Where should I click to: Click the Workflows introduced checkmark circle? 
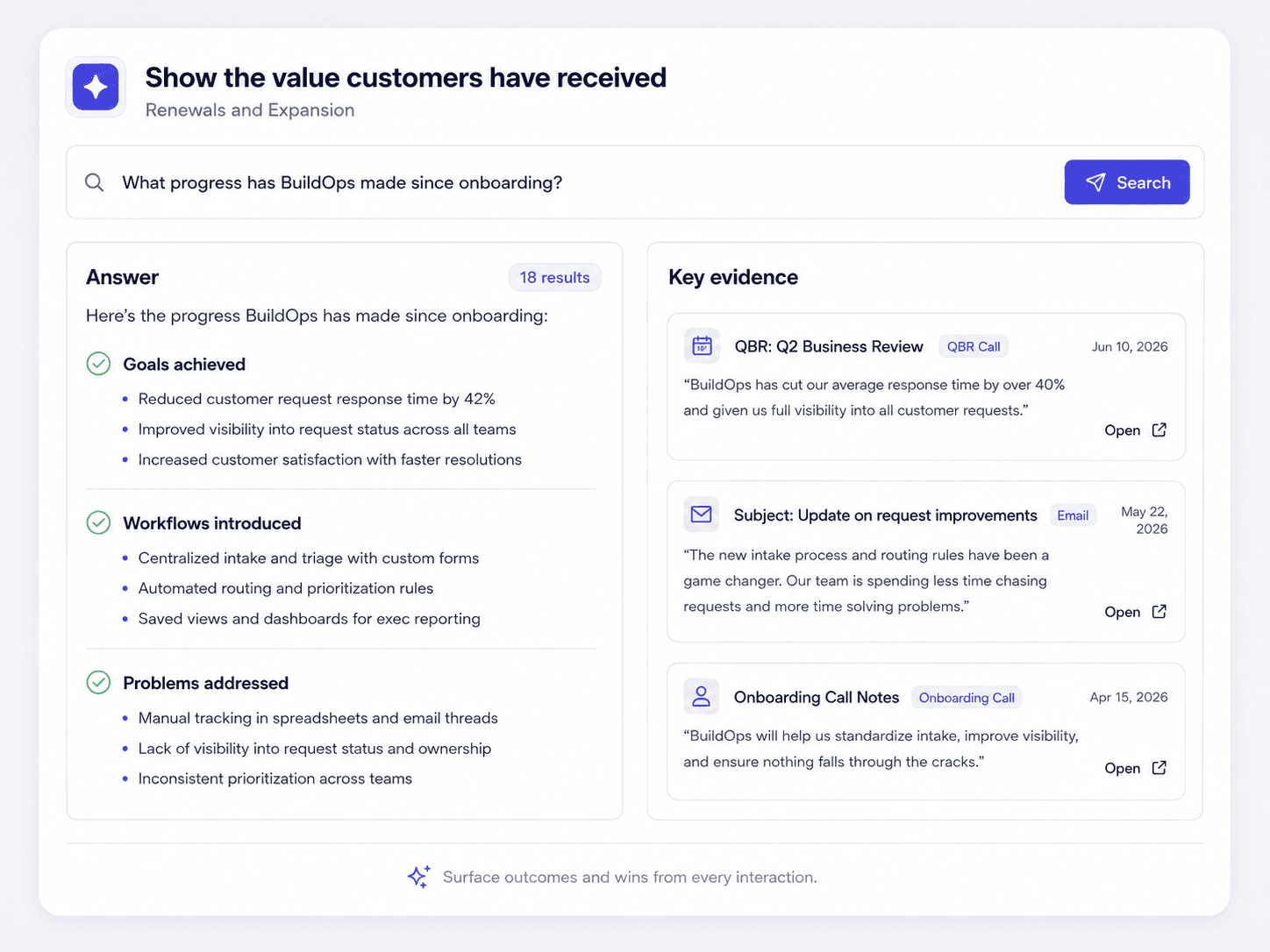(98, 522)
